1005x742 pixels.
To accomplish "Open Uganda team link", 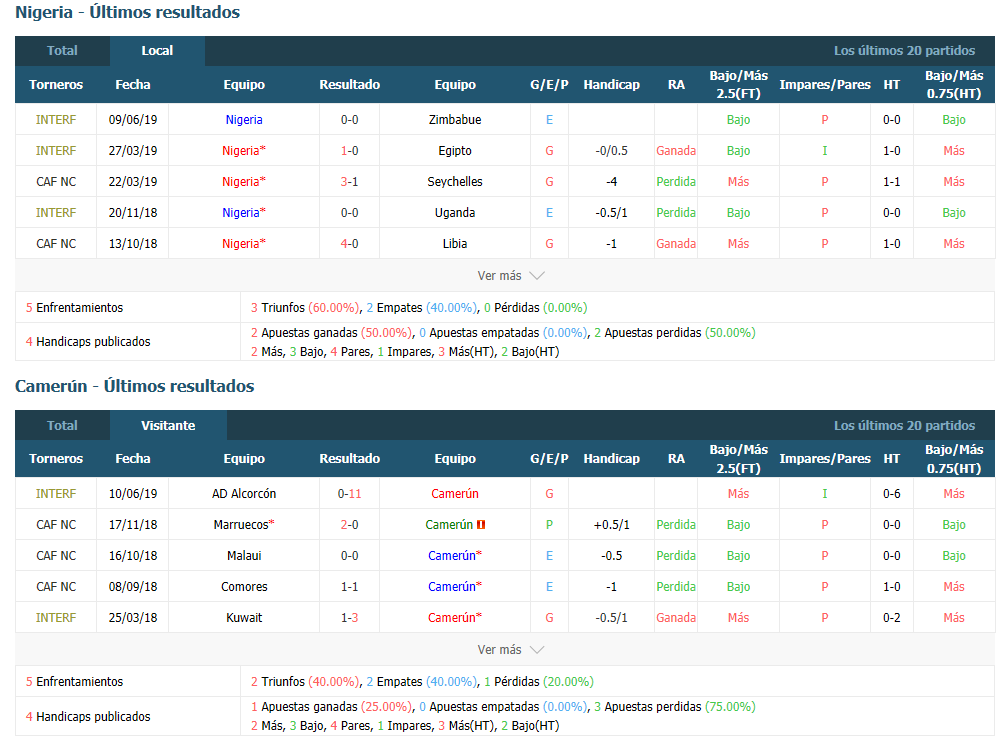I will (x=455, y=213).
